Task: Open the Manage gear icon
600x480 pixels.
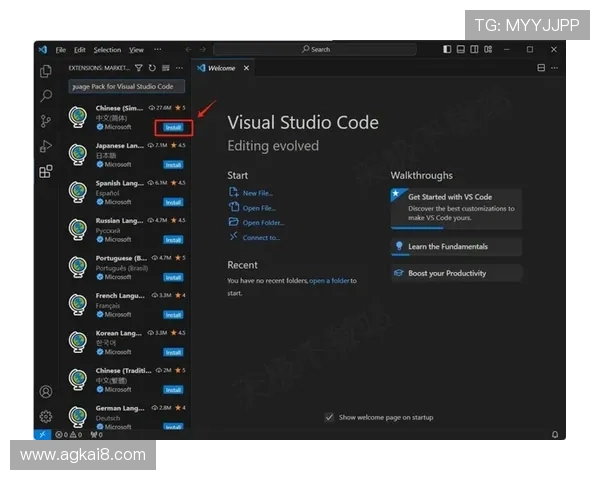Action: click(x=45, y=416)
